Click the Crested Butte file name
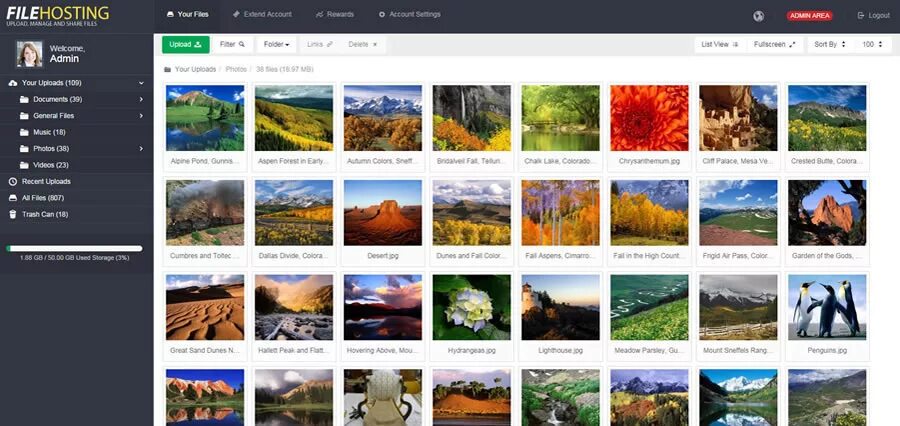This screenshot has height=426, width=900. (827, 161)
